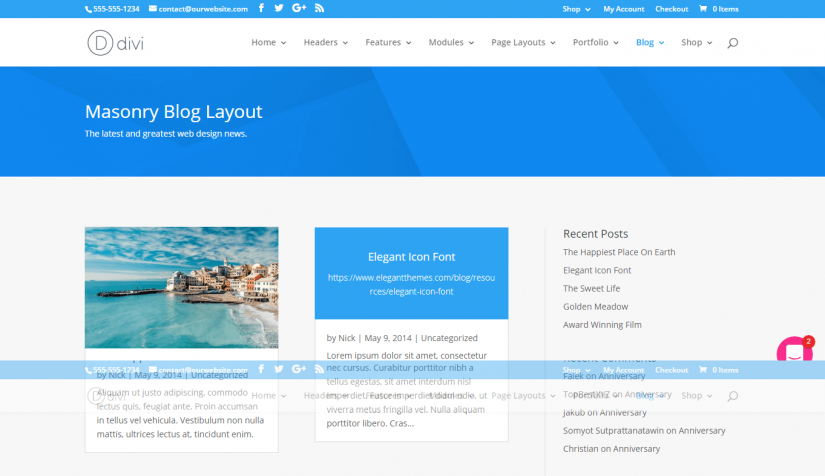Expand the Modules menu
Viewport: 825px width, 476px height.
coord(451,42)
